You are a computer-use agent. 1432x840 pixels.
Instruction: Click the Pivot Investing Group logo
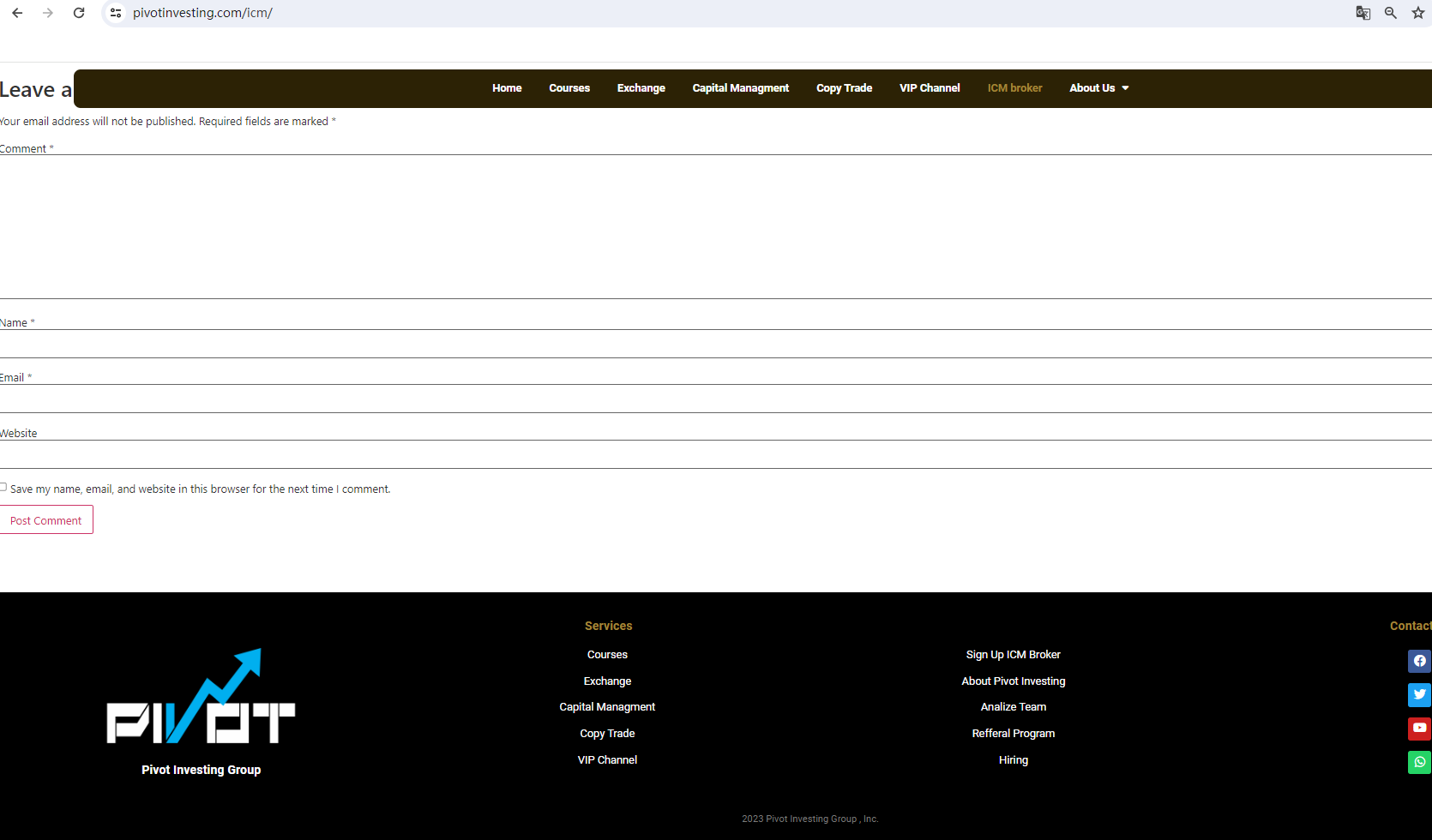pyautogui.click(x=201, y=697)
